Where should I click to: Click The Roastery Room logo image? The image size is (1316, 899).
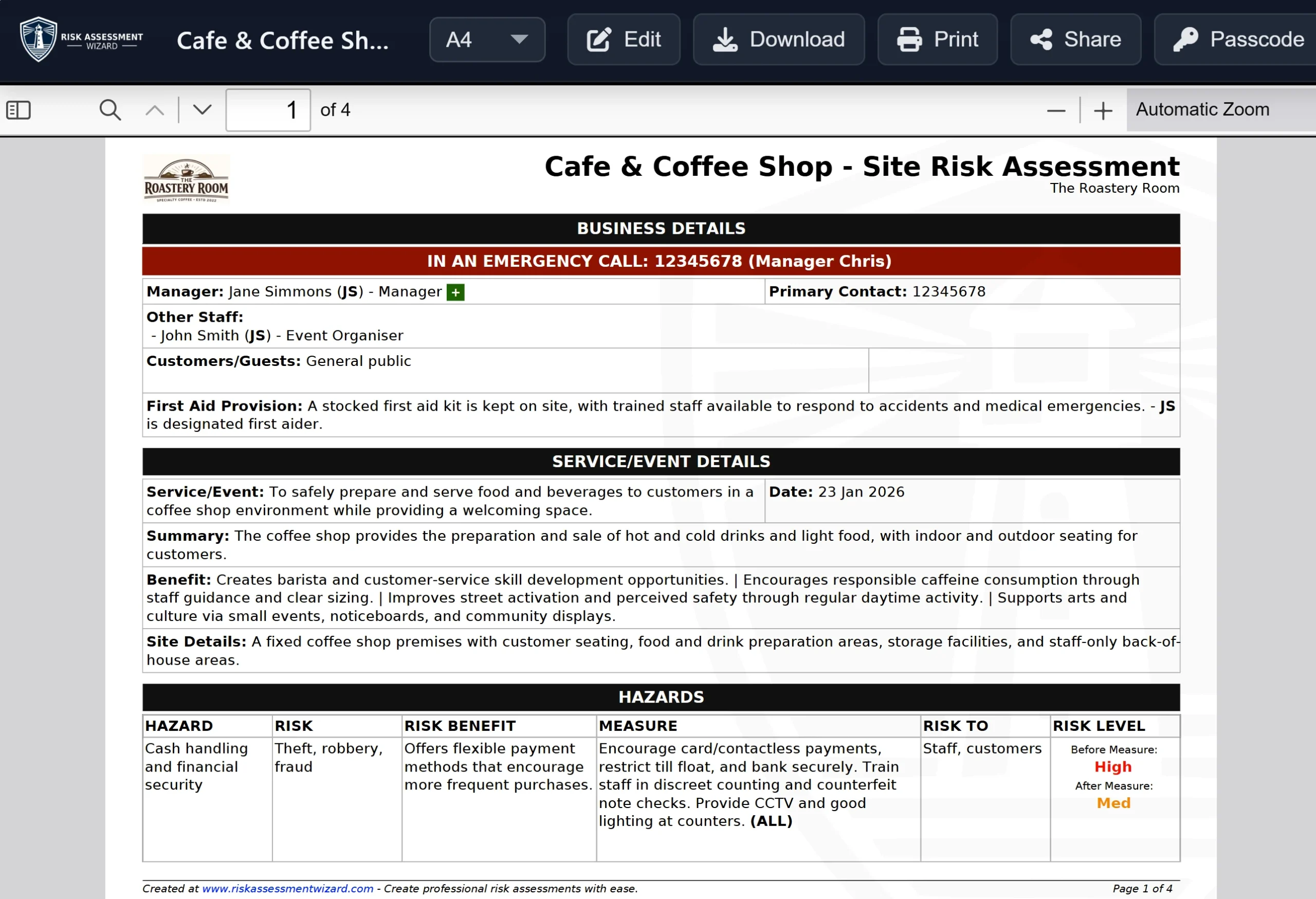[186, 178]
